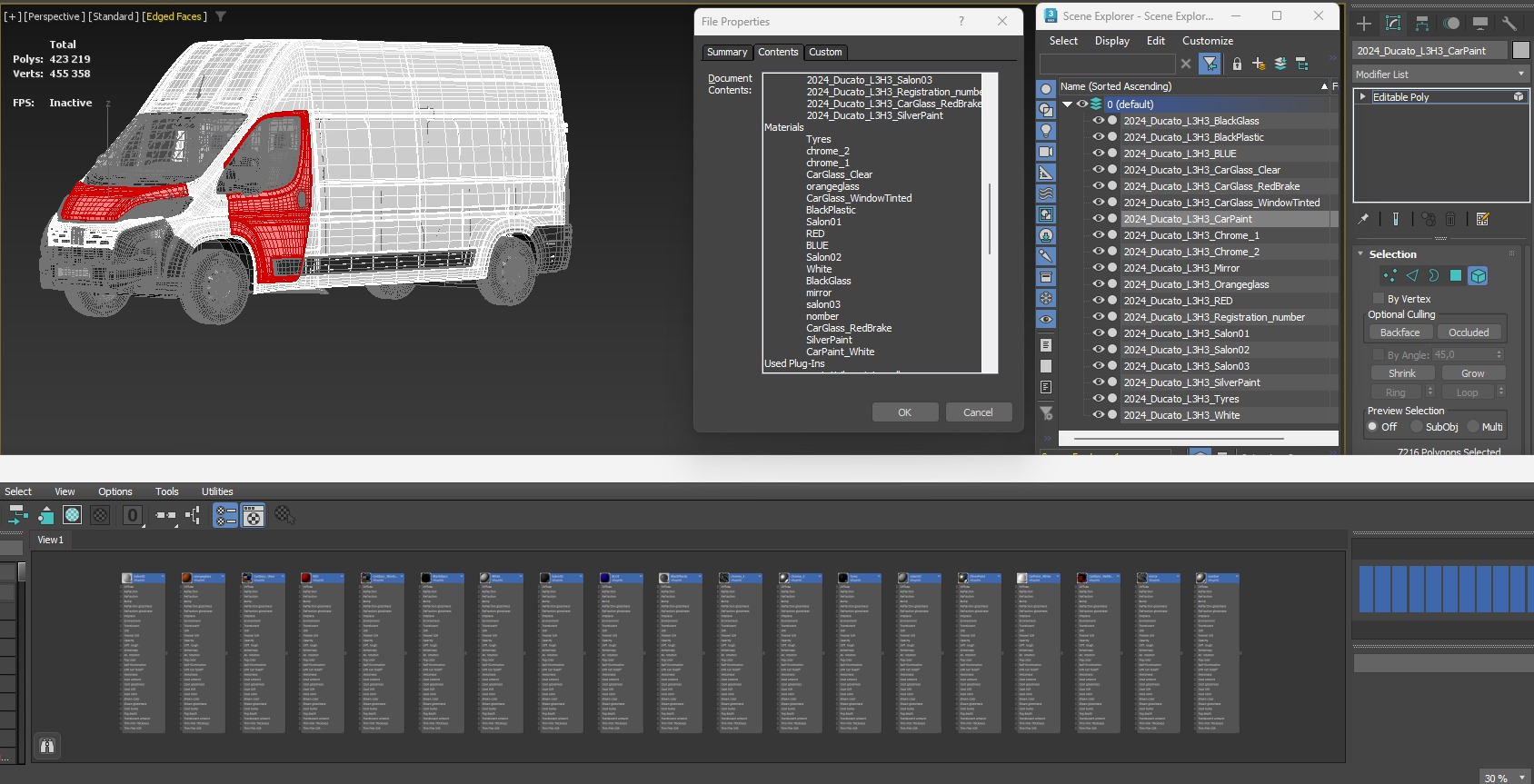Switch to Summary tab in File Properties

tap(727, 52)
